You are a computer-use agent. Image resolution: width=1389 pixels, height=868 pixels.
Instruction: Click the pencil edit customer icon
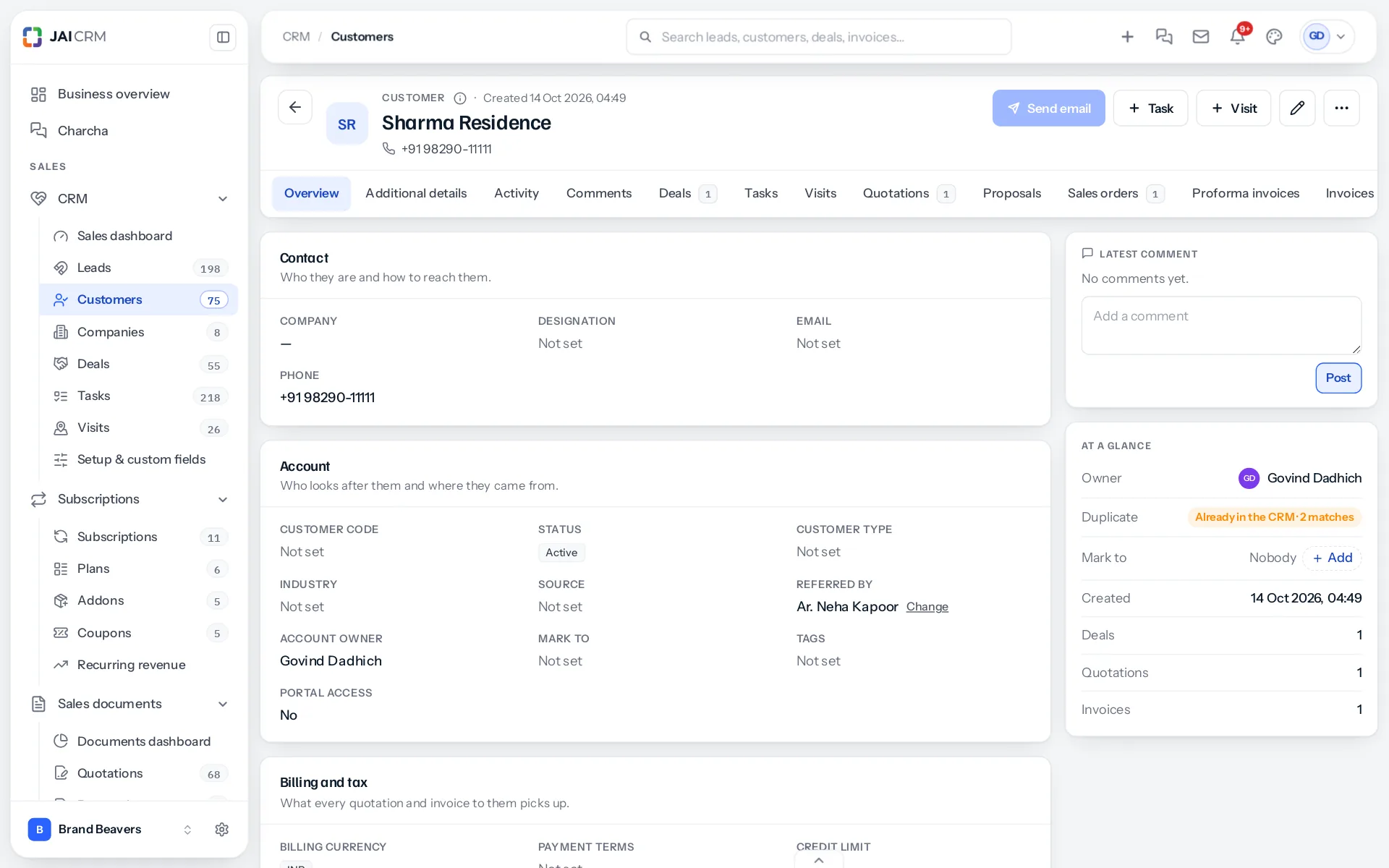point(1297,108)
